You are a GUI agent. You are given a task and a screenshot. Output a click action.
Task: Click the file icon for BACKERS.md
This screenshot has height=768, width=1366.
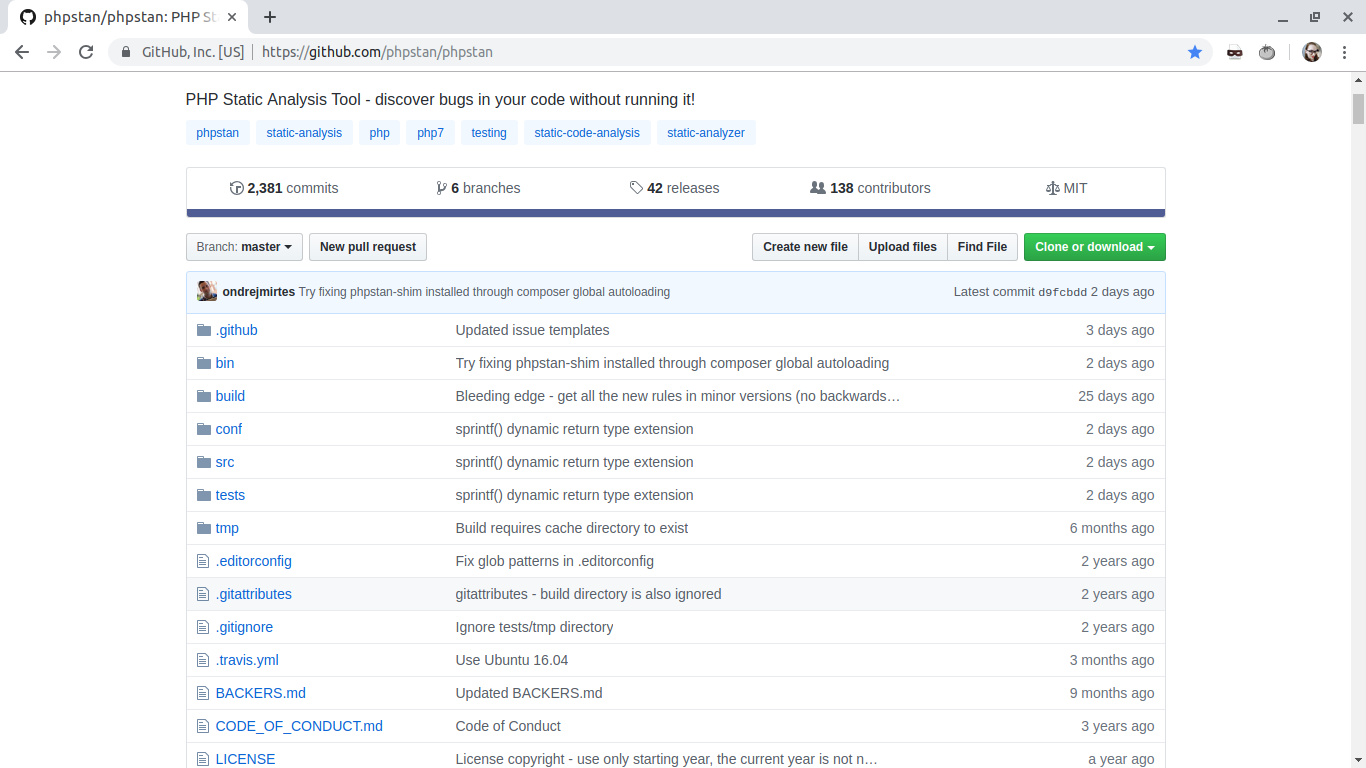coord(203,693)
